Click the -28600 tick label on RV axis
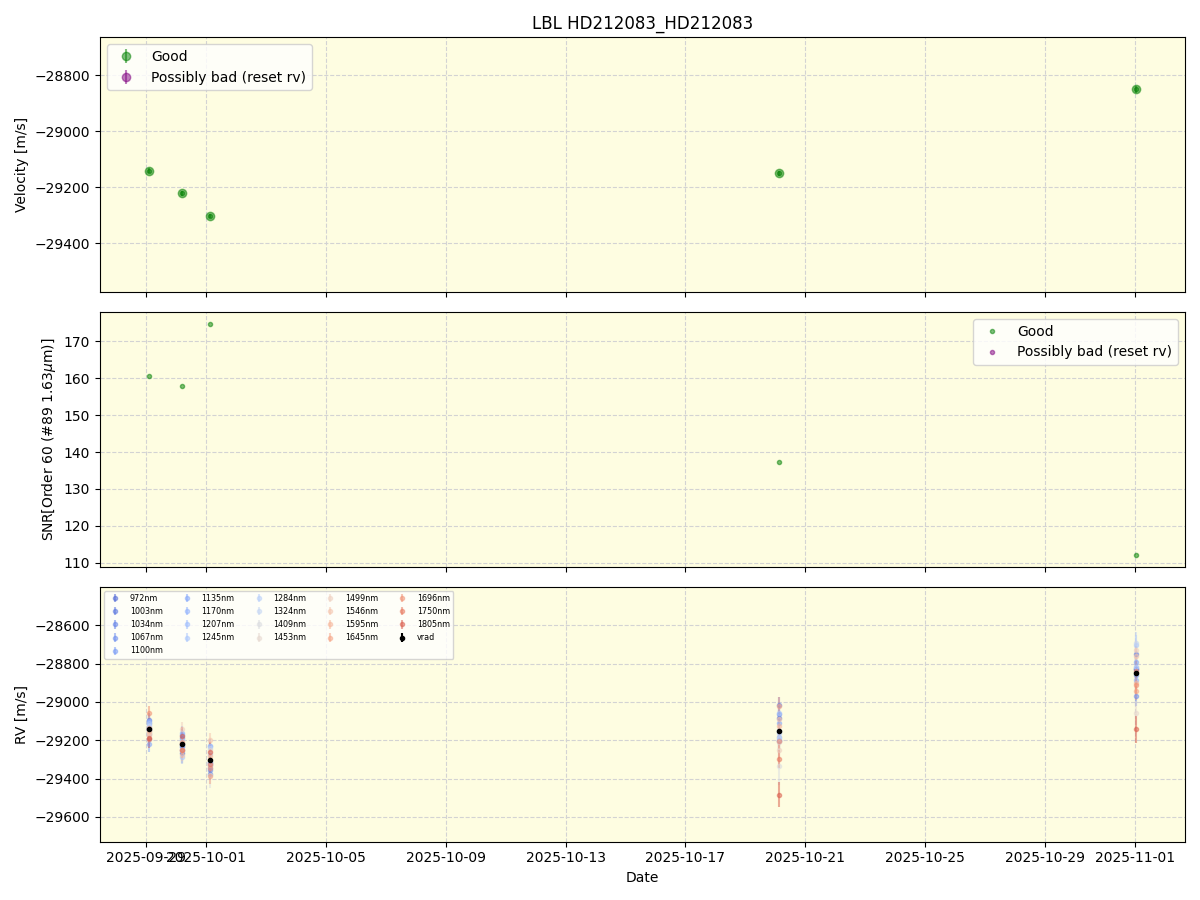The image size is (1200, 900). pyautogui.click(x=64, y=626)
